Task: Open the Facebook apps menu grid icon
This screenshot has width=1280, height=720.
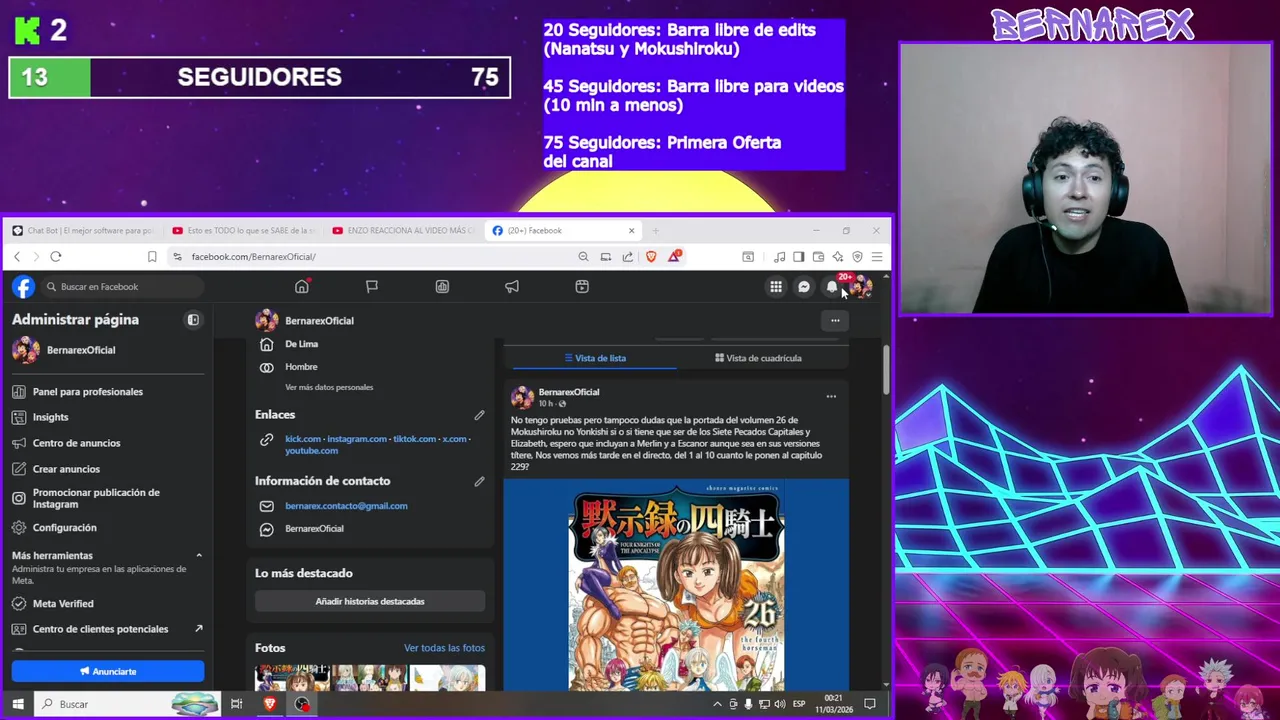Action: (x=776, y=287)
